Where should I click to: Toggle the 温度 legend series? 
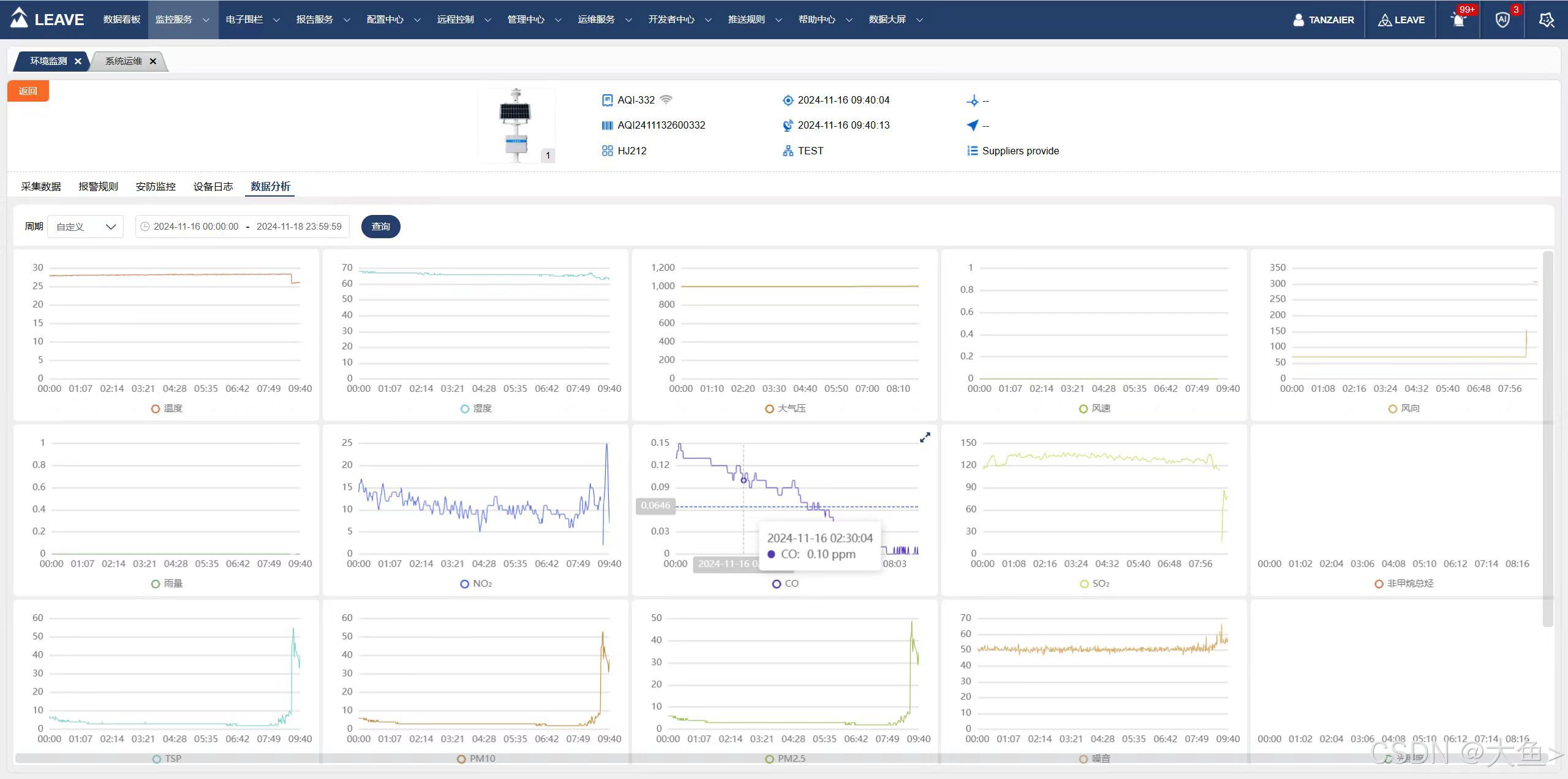167,408
